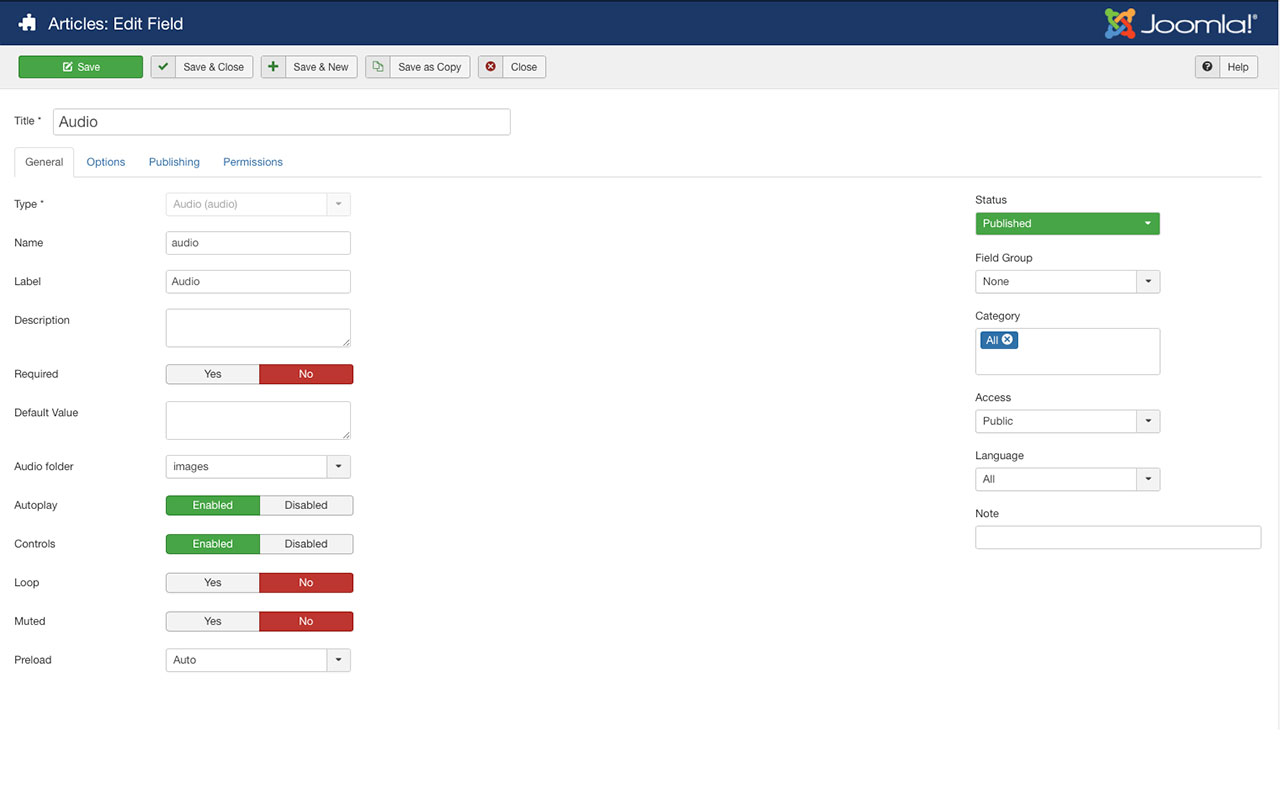Set Loop to No

[306, 583]
